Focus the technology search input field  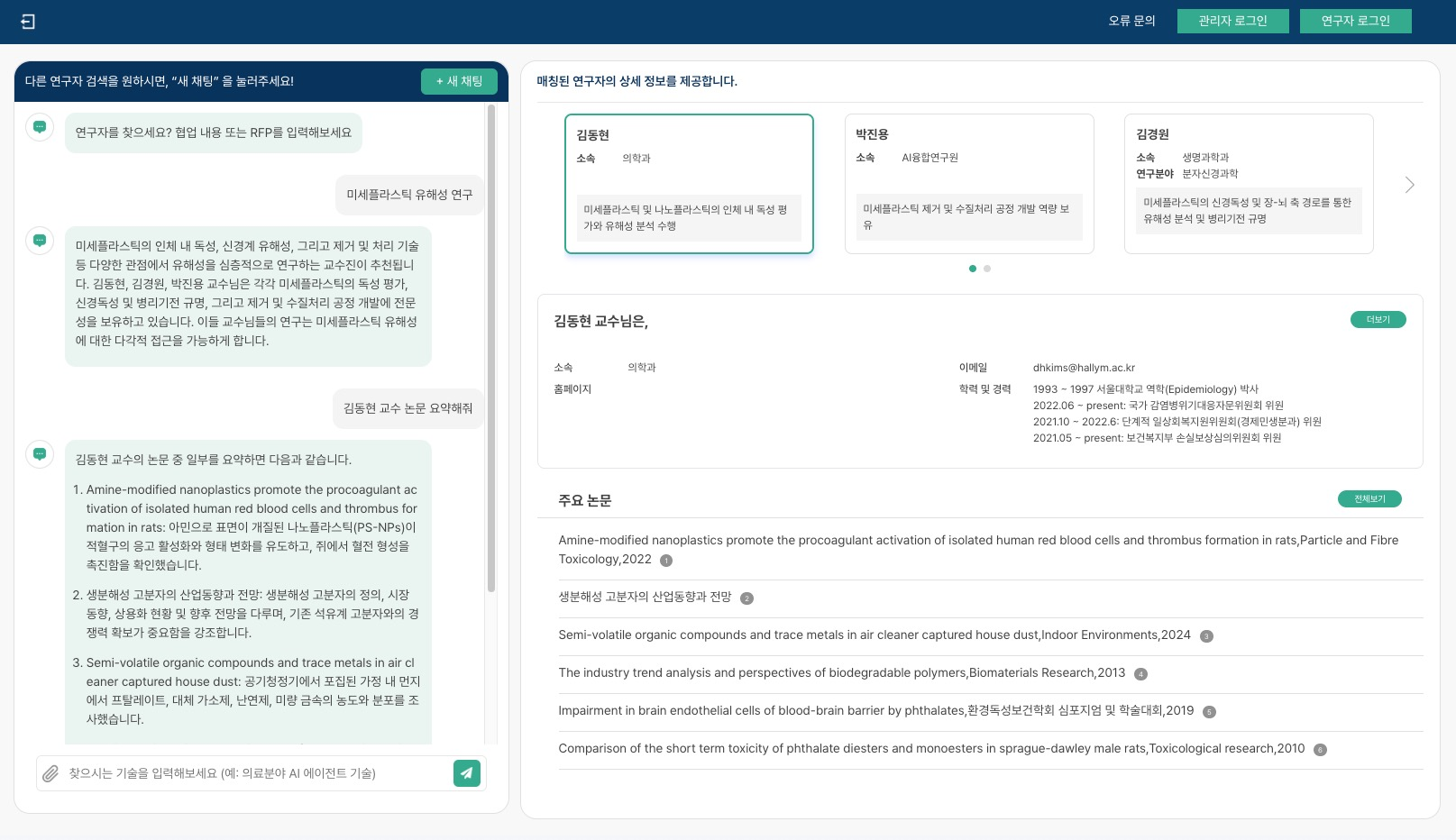(257, 773)
